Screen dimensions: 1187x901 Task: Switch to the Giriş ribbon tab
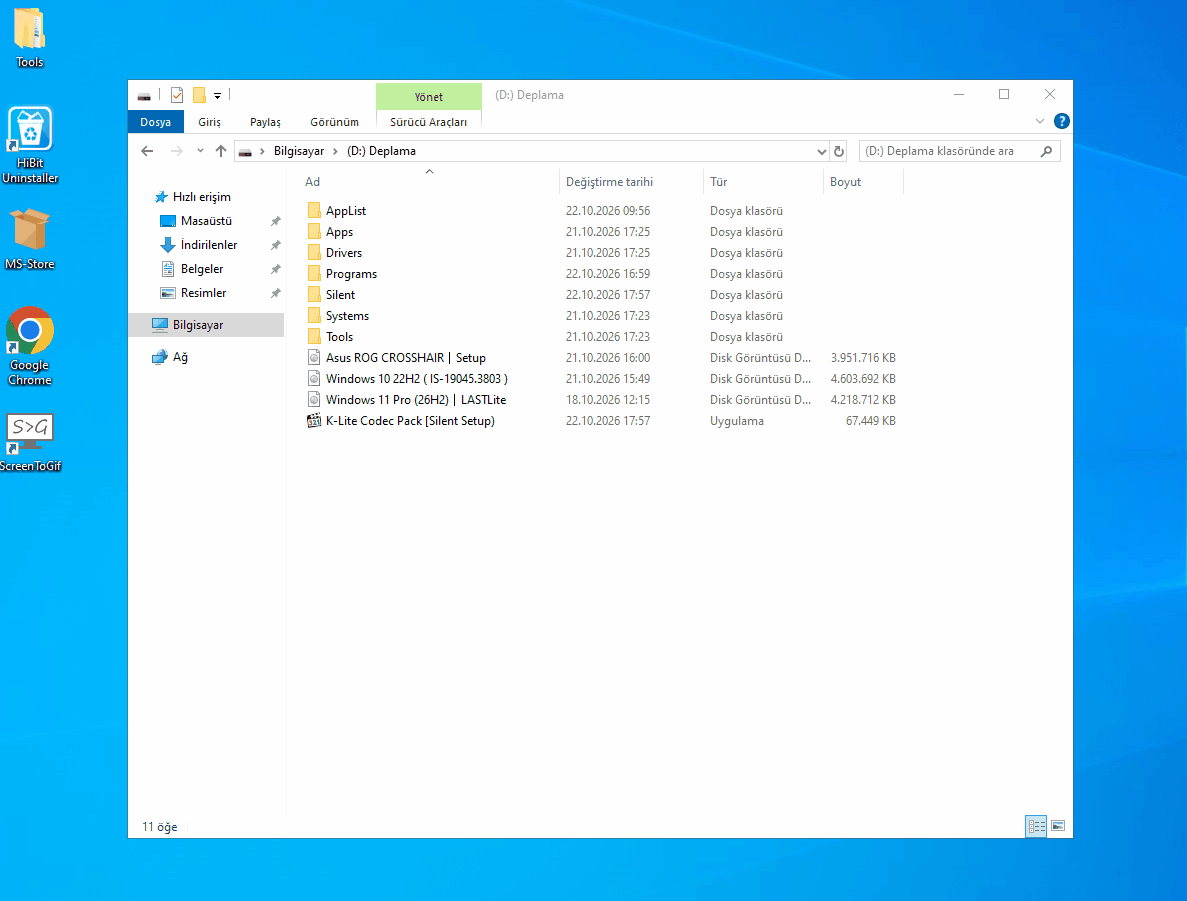coord(209,122)
